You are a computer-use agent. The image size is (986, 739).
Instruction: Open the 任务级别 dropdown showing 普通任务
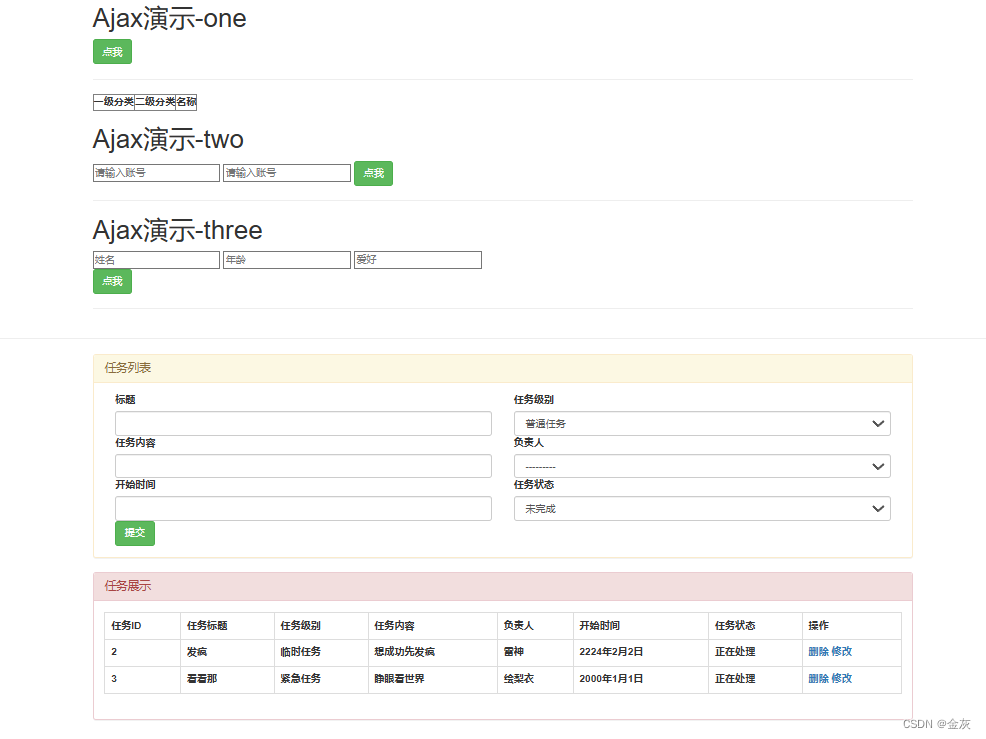(x=702, y=423)
